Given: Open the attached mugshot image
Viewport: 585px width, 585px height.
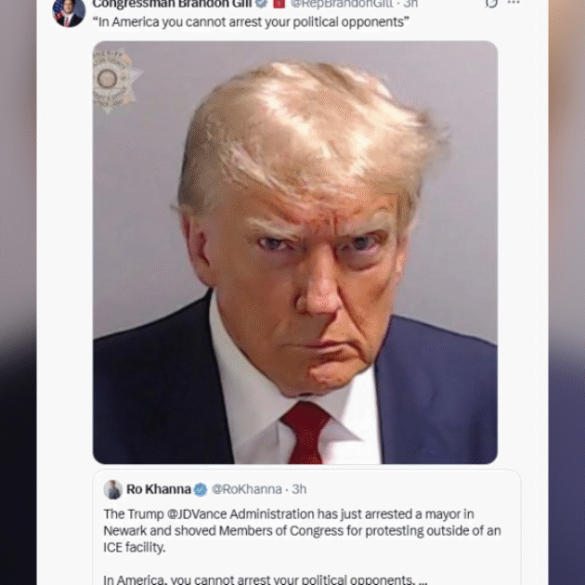Looking at the screenshot, I should [x=295, y=253].
